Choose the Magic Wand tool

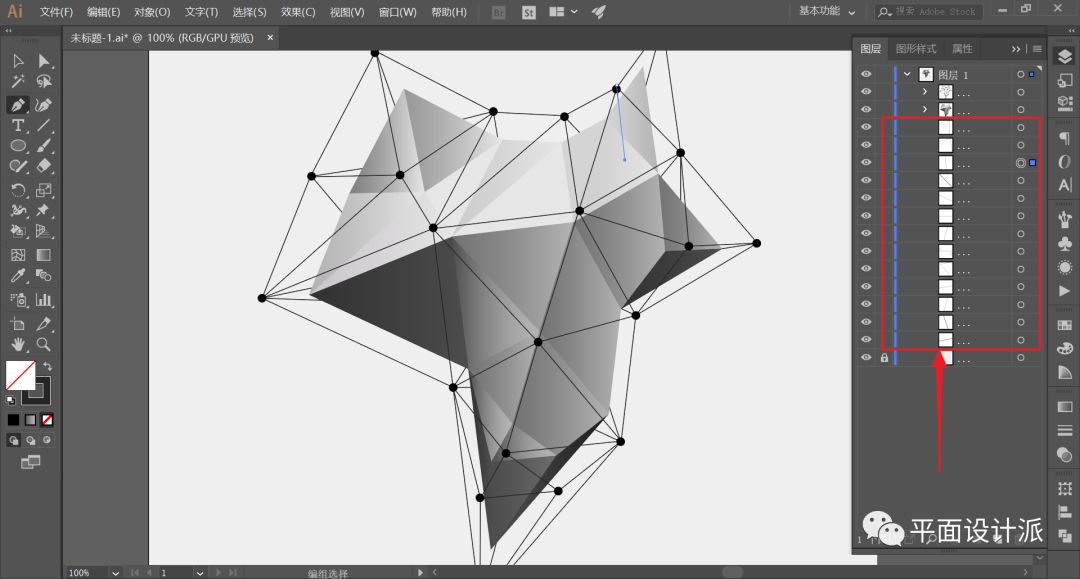[x=18, y=82]
